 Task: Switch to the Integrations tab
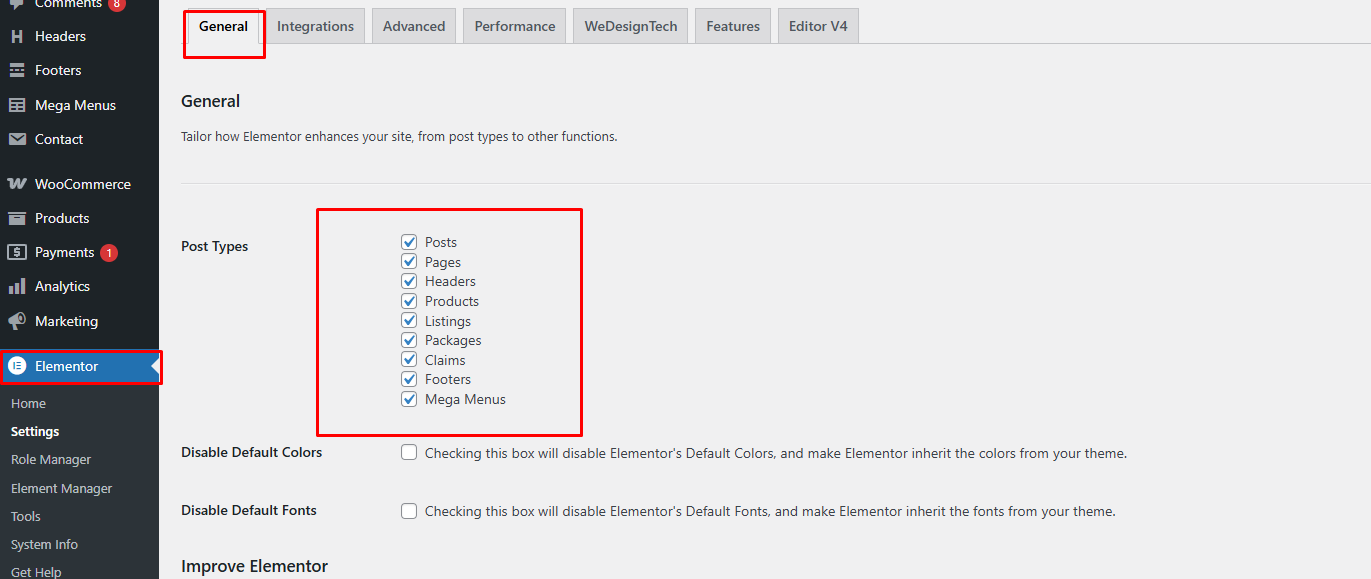315,26
